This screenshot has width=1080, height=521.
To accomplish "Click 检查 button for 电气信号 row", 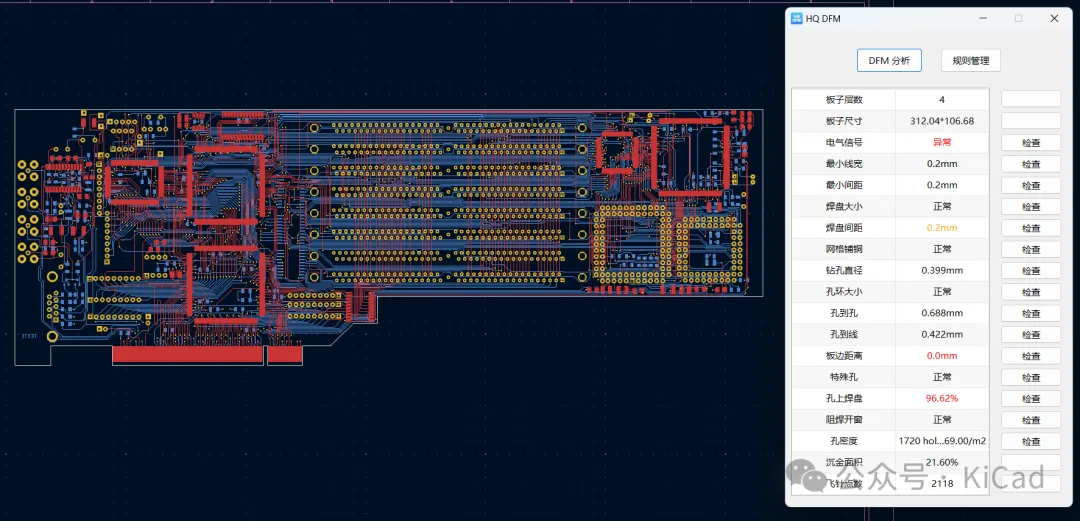I will [1030, 143].
